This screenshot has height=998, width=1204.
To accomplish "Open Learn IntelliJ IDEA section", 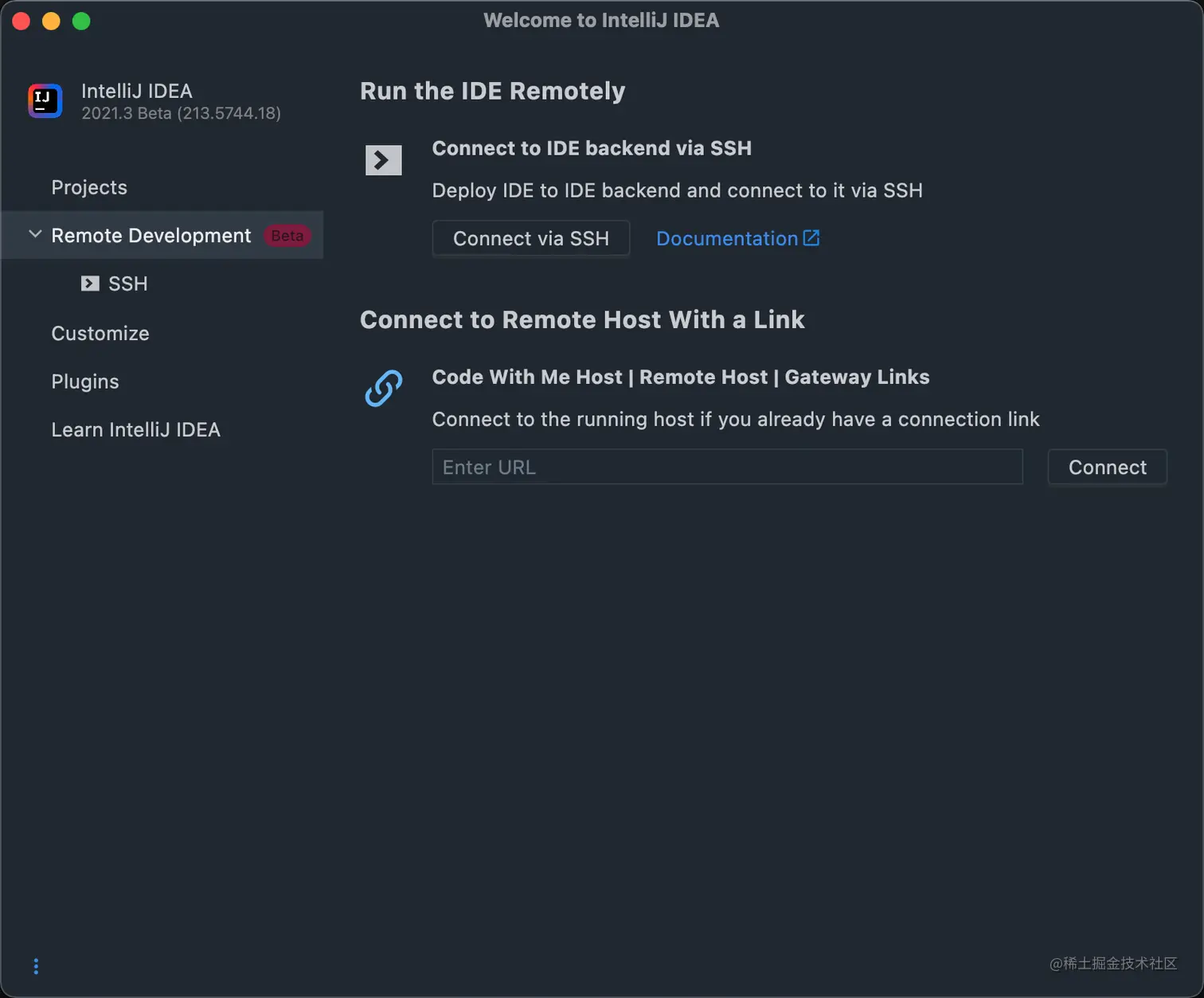I will [136, 430].
